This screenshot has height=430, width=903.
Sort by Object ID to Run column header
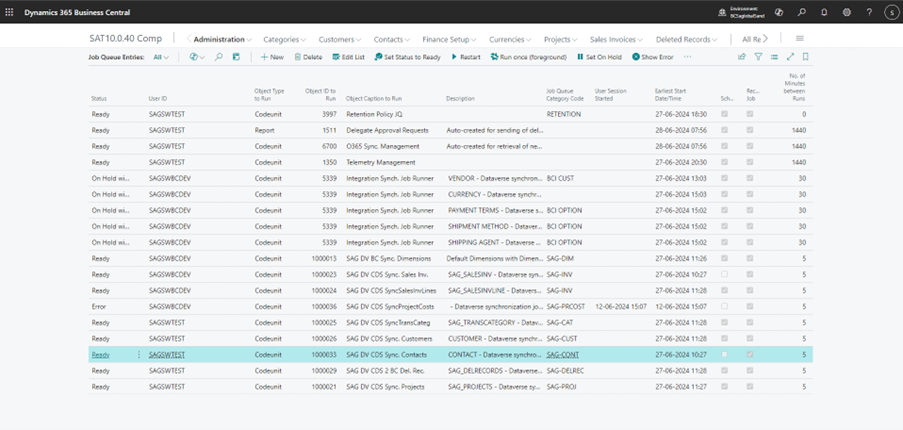(321, 95)
